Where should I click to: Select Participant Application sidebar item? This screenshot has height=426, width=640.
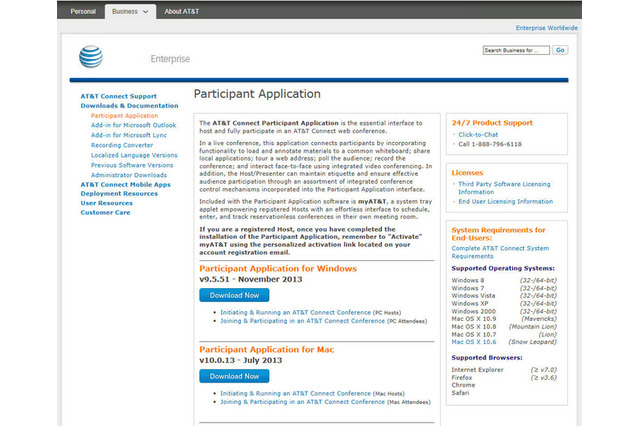(124, 116)
